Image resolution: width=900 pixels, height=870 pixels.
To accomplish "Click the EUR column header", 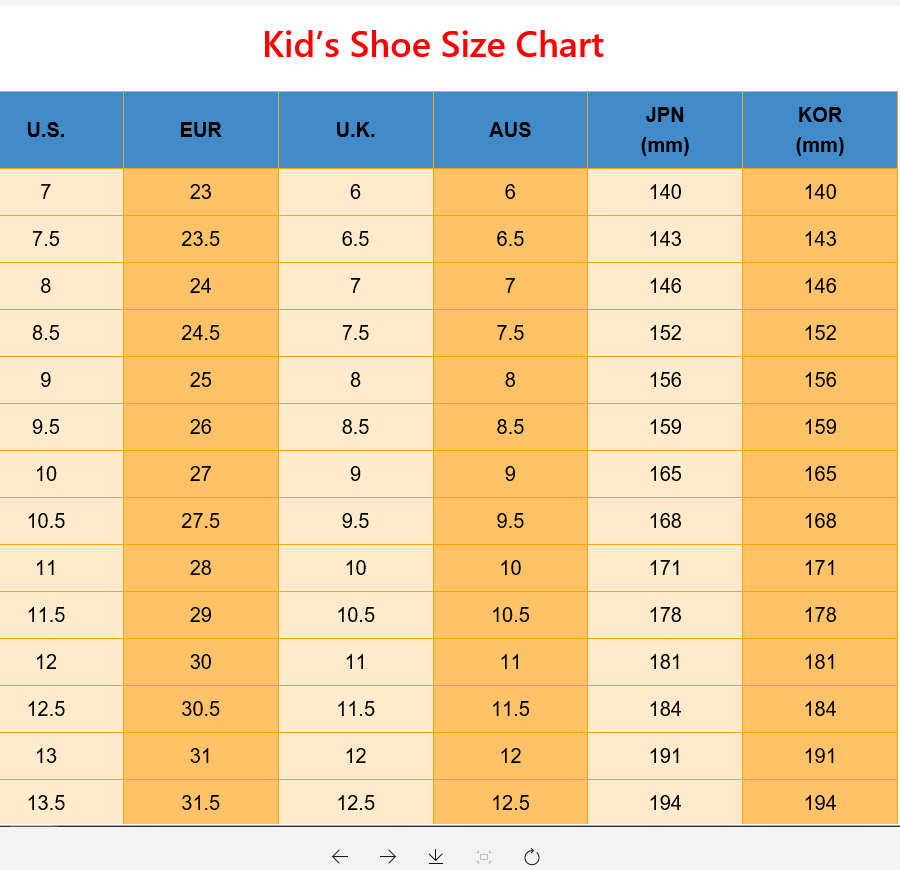I will click(x=201, y=130).
